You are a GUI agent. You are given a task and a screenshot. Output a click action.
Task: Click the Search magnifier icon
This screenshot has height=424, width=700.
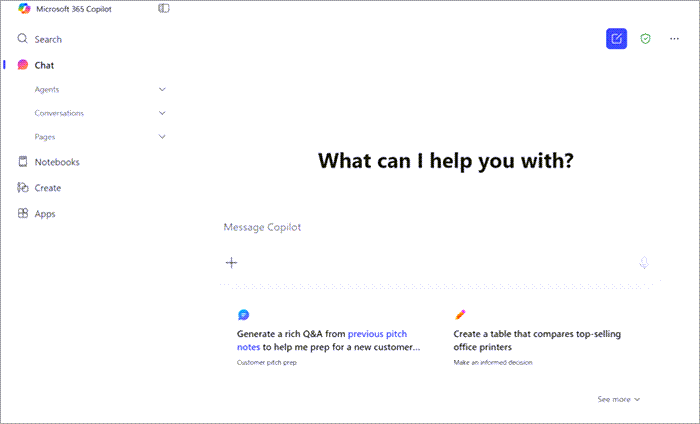[22, 39]
